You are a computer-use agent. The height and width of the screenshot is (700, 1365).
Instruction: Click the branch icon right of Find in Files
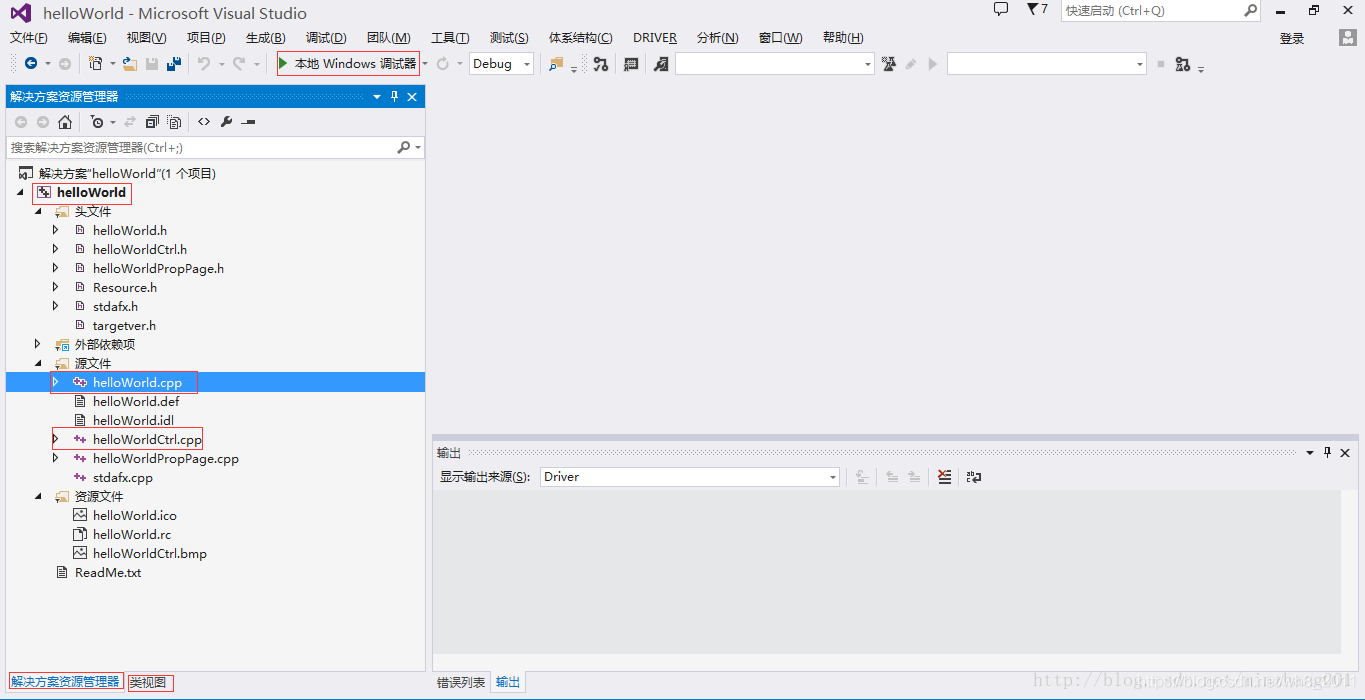pos(600,63)
